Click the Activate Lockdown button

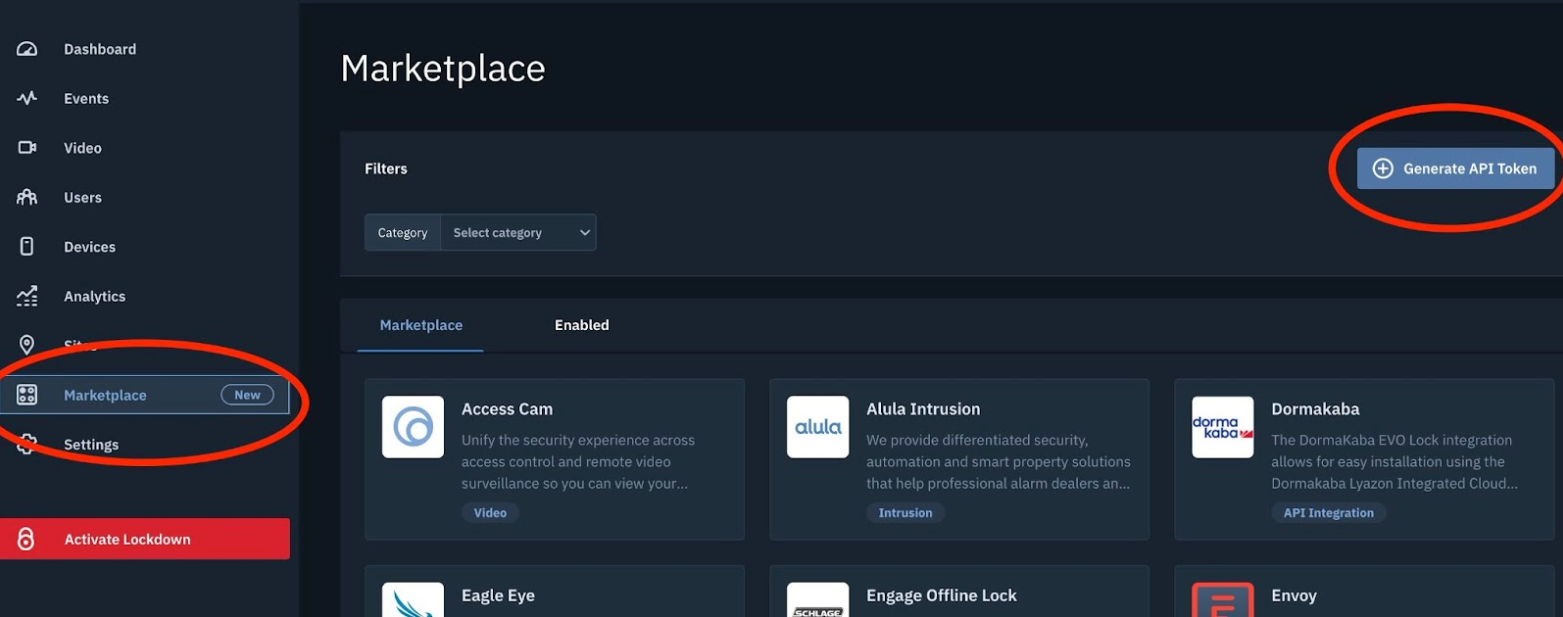pos(145,539)
